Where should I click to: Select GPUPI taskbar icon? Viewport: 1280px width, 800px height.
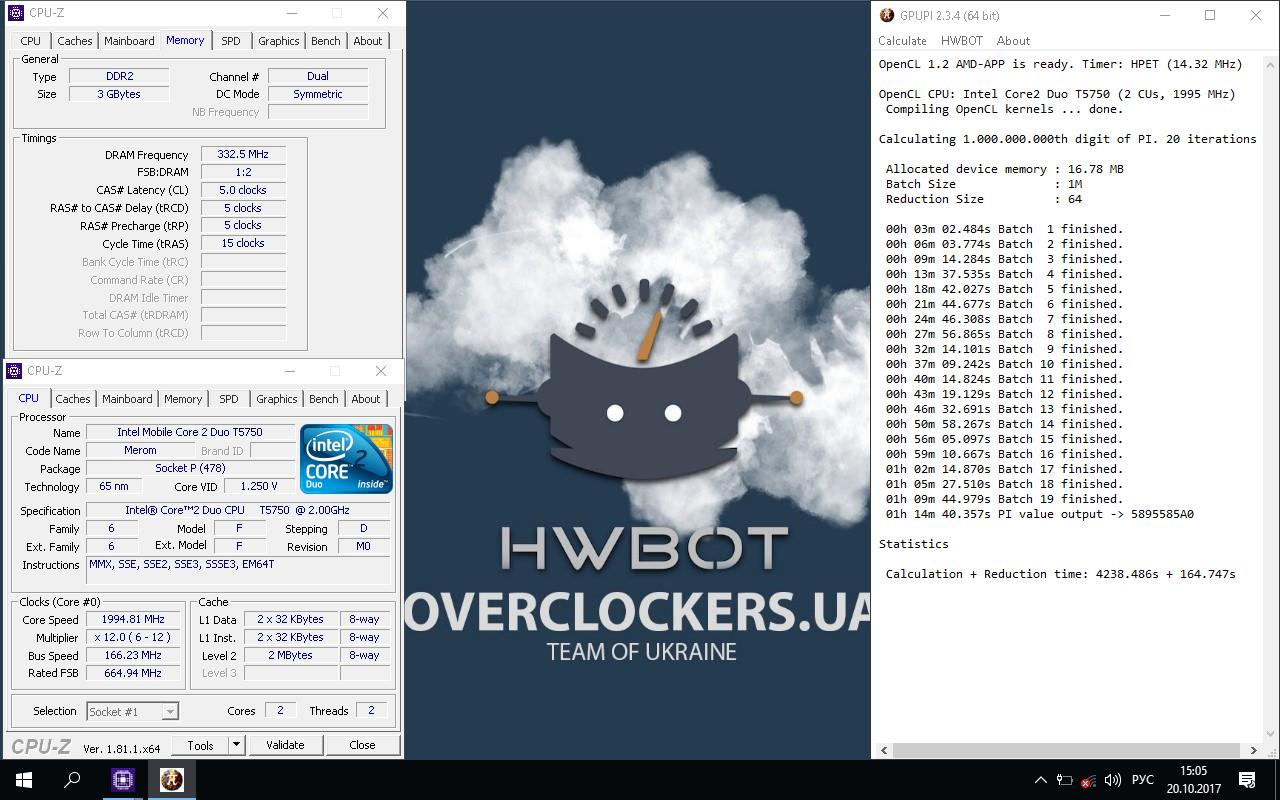tap(172, 780)
